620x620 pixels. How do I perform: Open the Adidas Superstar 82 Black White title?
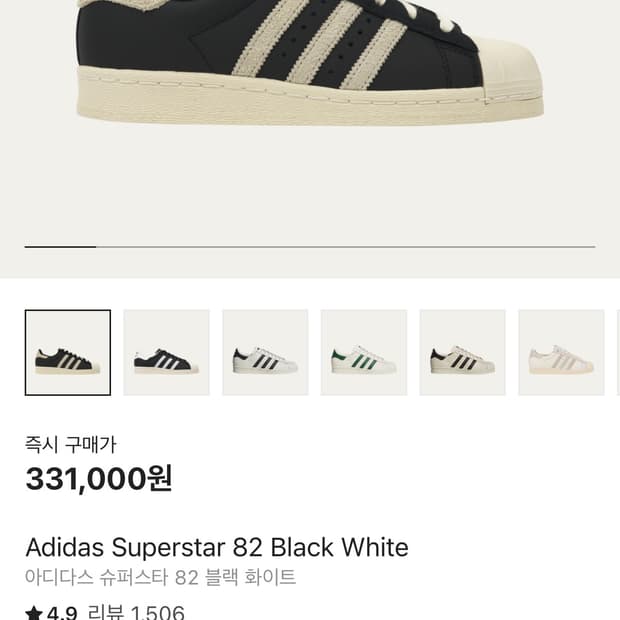pos(217,548)
